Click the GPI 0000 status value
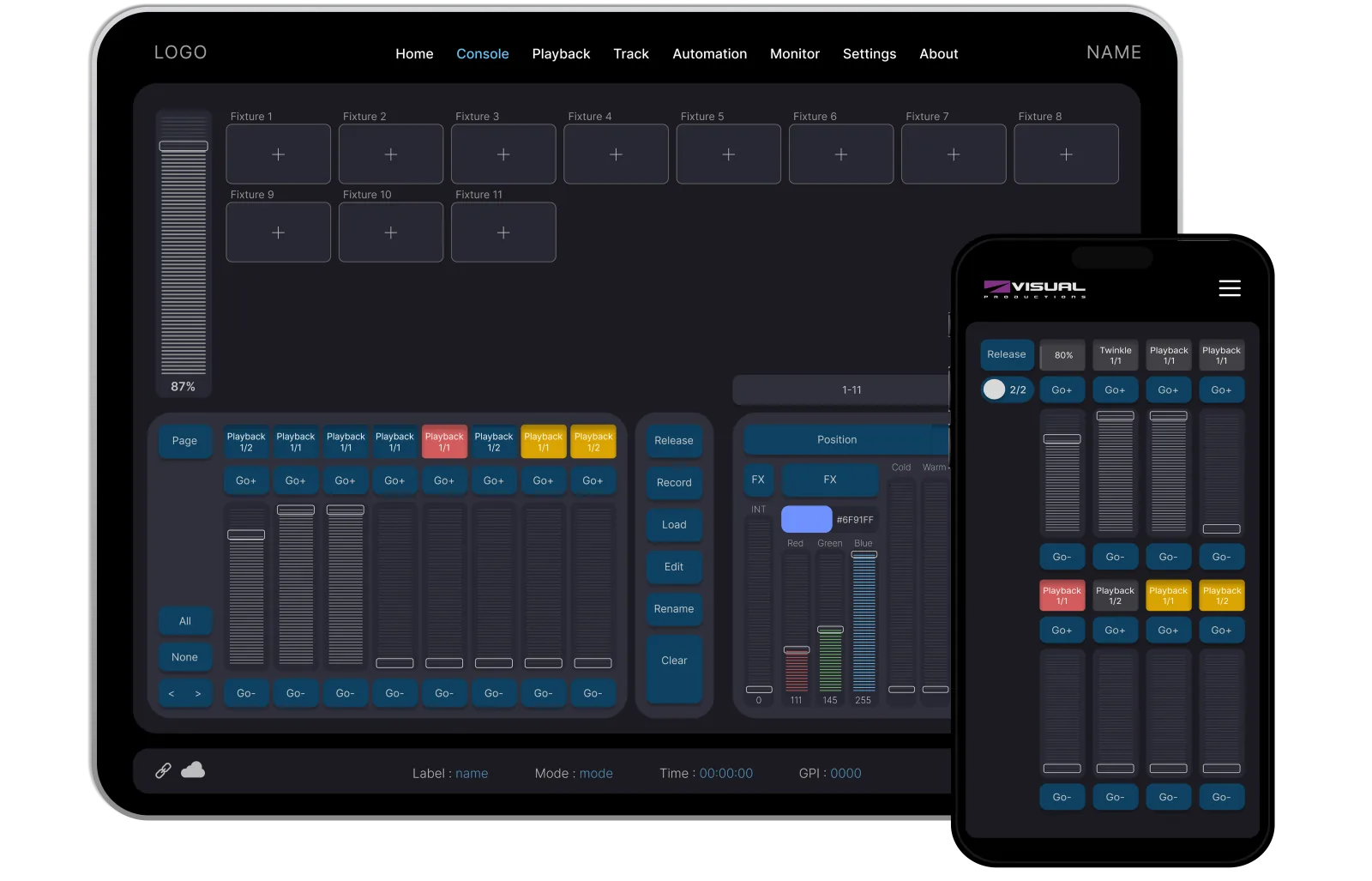 click(845, 774)
